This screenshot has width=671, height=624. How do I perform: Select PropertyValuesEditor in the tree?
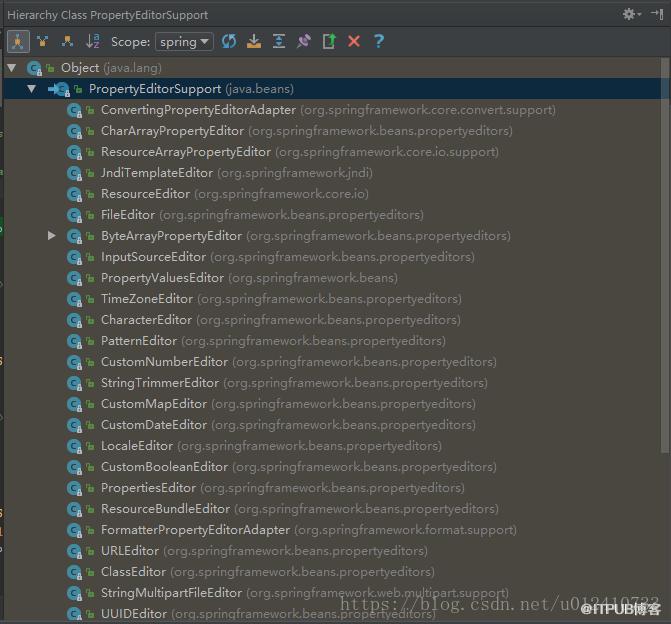coord(162,278)
